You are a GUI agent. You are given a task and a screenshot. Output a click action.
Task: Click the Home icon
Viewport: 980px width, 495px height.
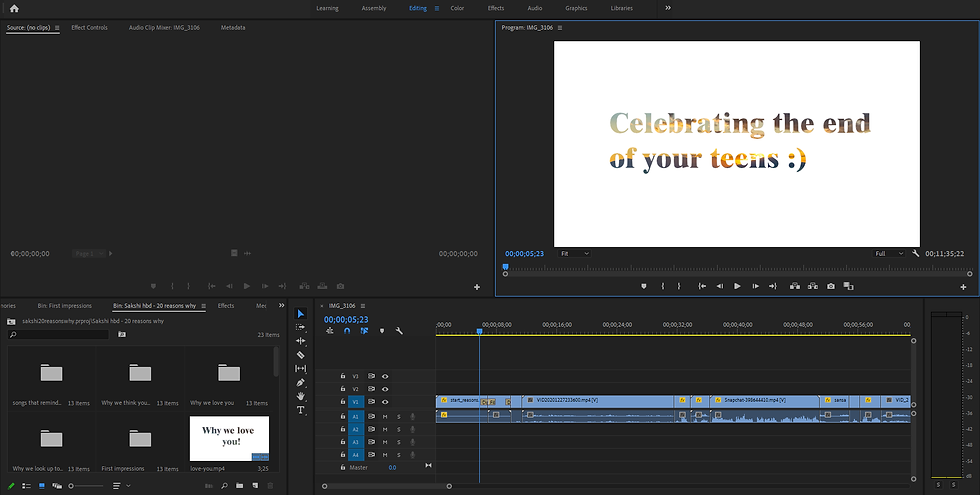pyautogui.click(x=14, y=8)
